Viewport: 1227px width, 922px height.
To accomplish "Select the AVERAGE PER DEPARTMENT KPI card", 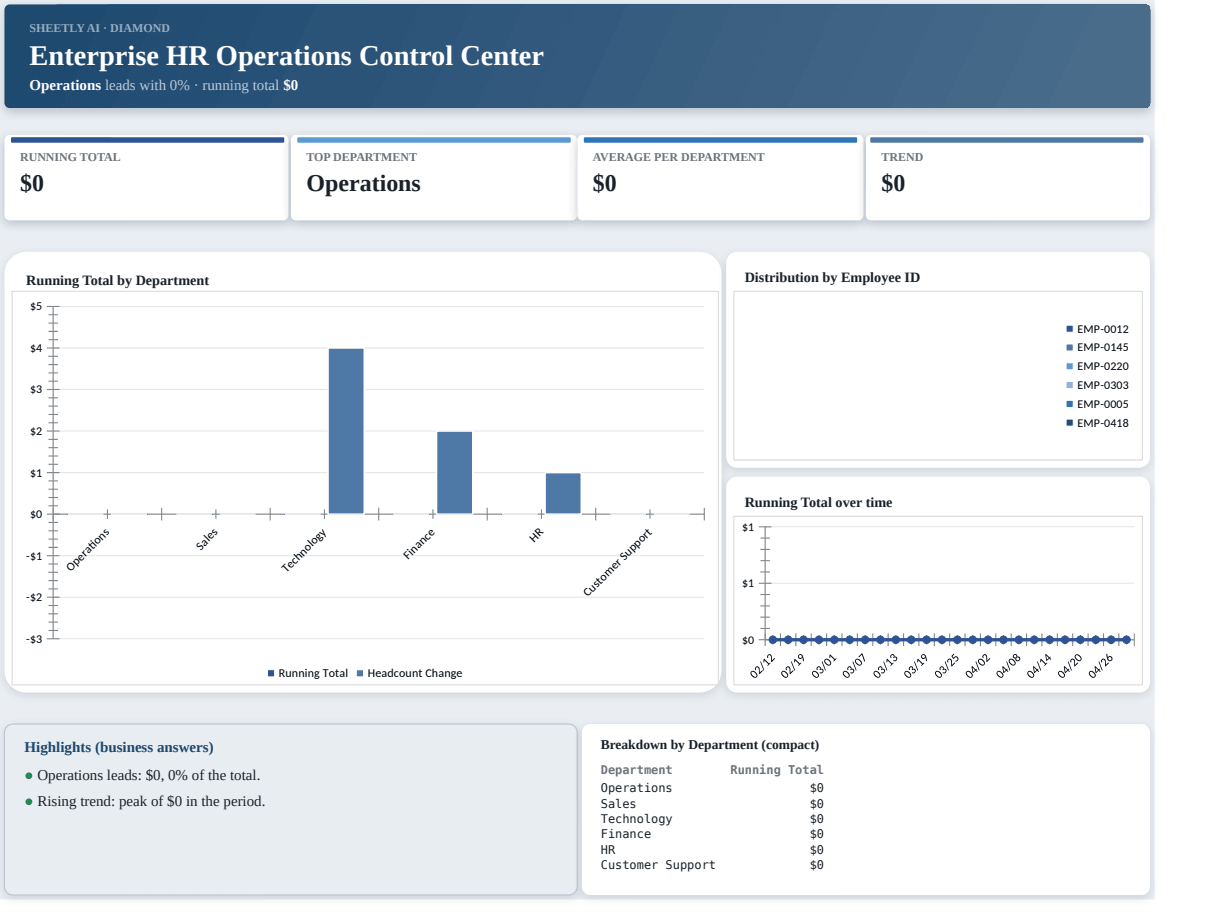I will point(720,178).
